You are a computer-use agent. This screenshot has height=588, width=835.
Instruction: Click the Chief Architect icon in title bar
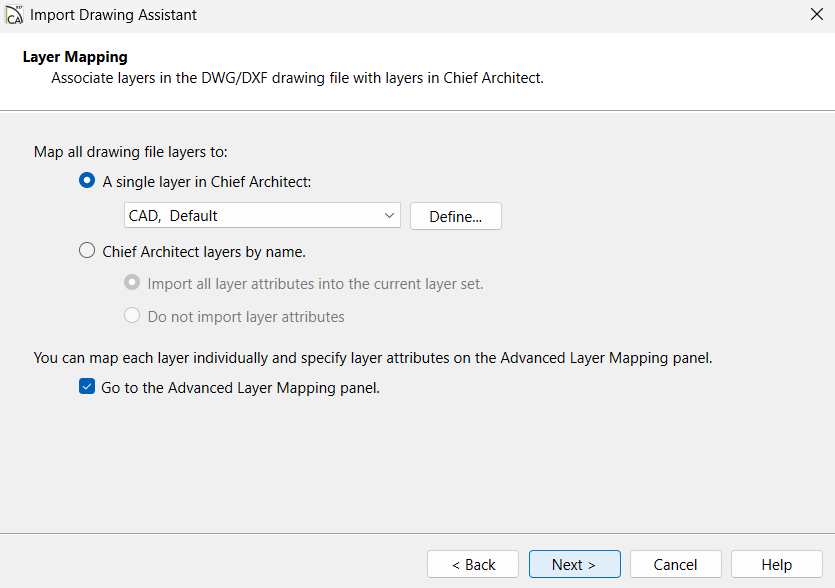coord(14,15)
